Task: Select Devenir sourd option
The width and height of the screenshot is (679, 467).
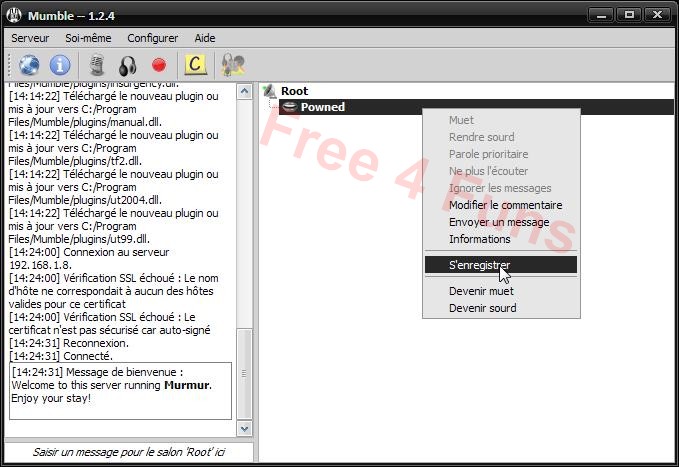Action: tap(482, 308)
